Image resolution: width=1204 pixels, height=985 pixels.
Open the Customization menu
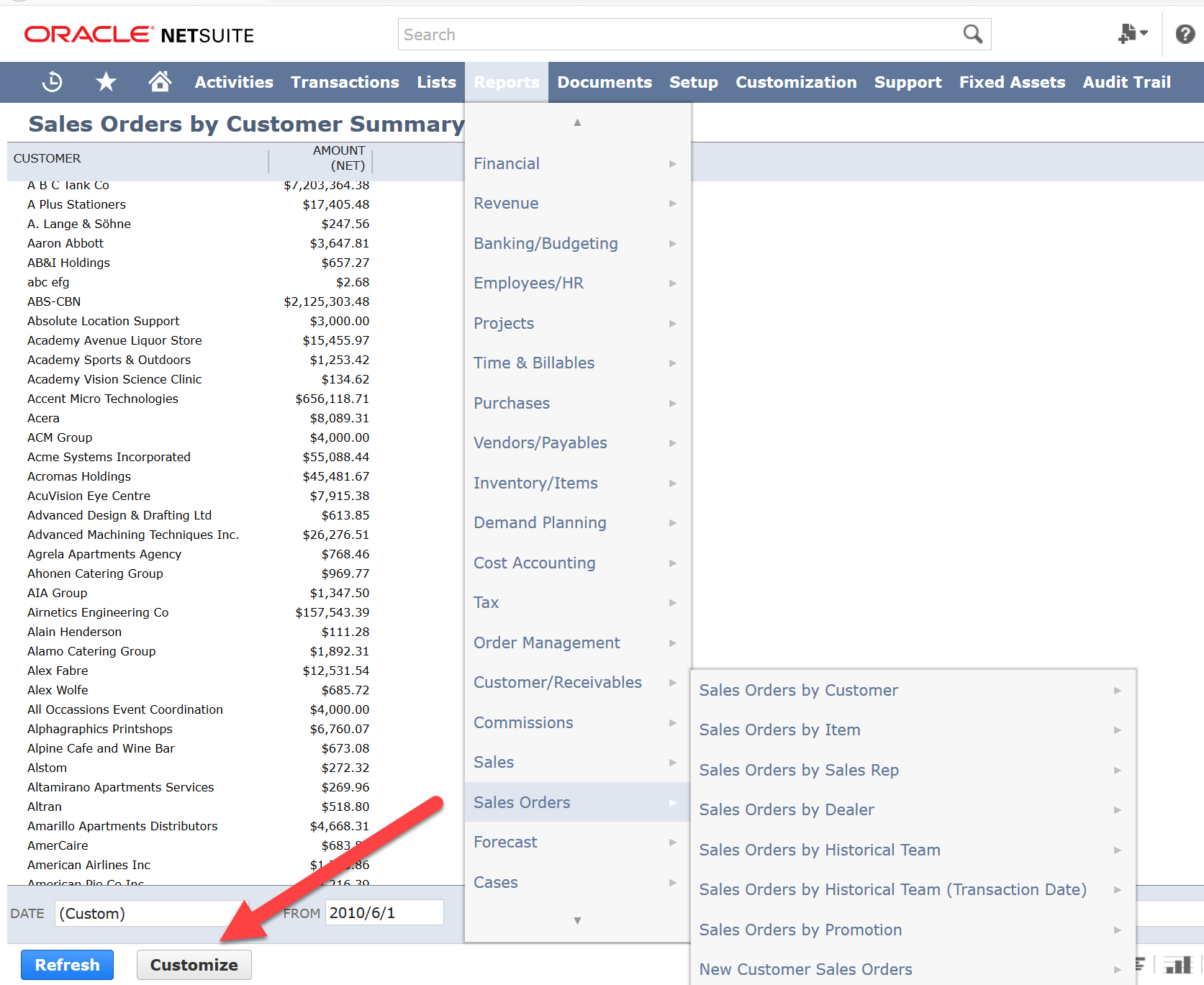(796, 82)
